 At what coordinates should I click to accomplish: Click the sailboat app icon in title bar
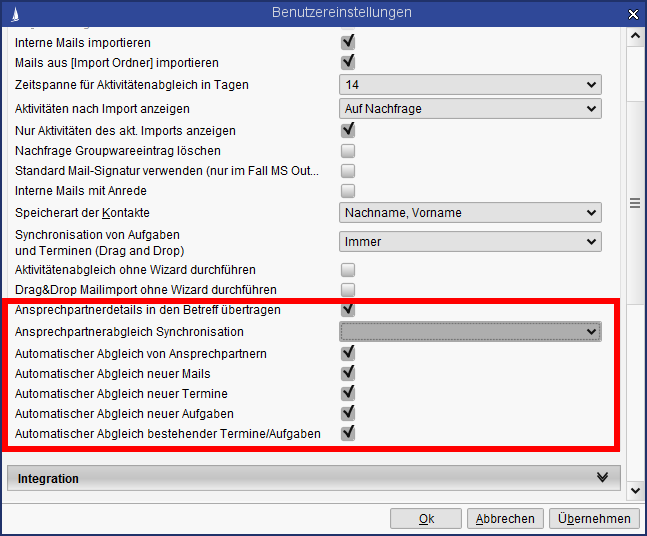coord(14,13)
